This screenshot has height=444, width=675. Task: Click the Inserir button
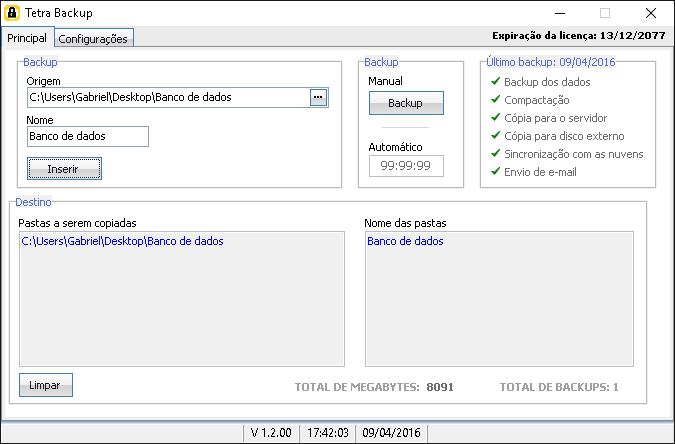pyautogui.click(x=65, y=169)
